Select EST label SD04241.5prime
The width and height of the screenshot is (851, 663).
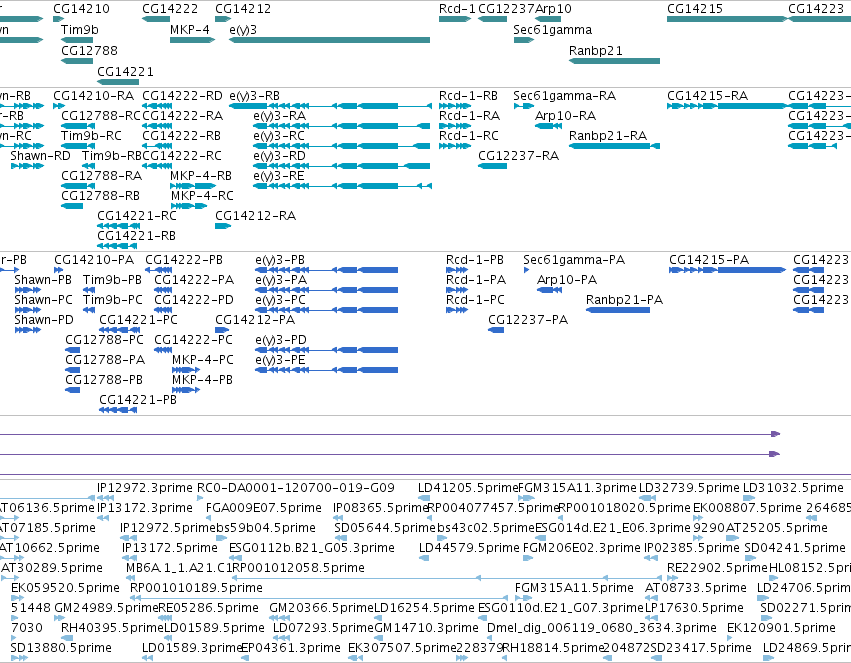pyautogui.click(x=795, y=548)
